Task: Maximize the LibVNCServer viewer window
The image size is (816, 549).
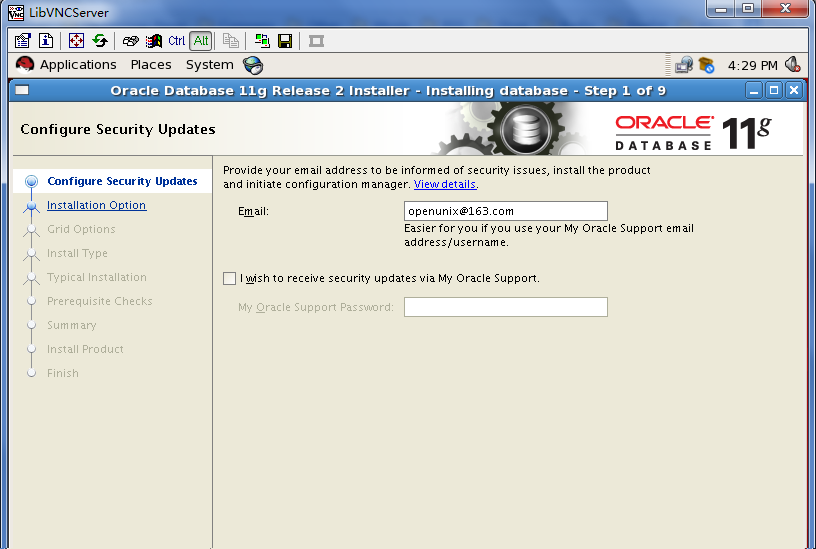Action: [x=748, y=8]
